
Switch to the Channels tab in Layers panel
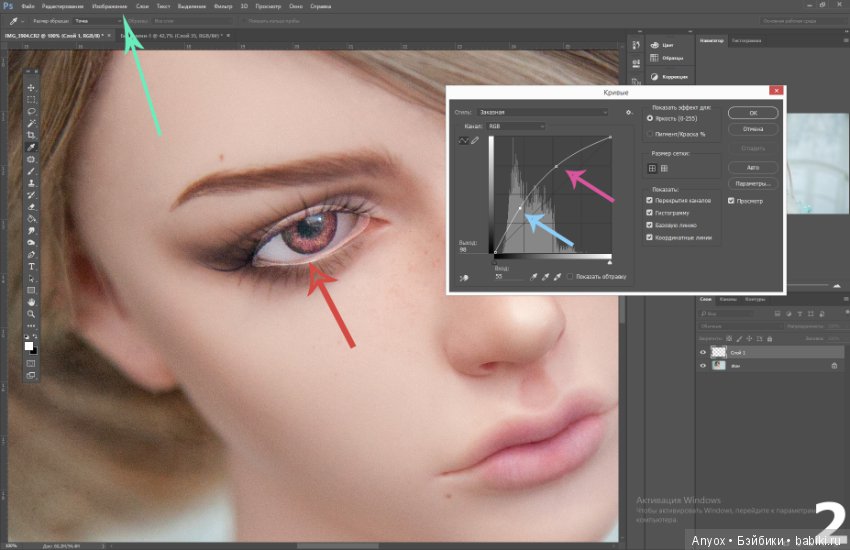(727, 300)
